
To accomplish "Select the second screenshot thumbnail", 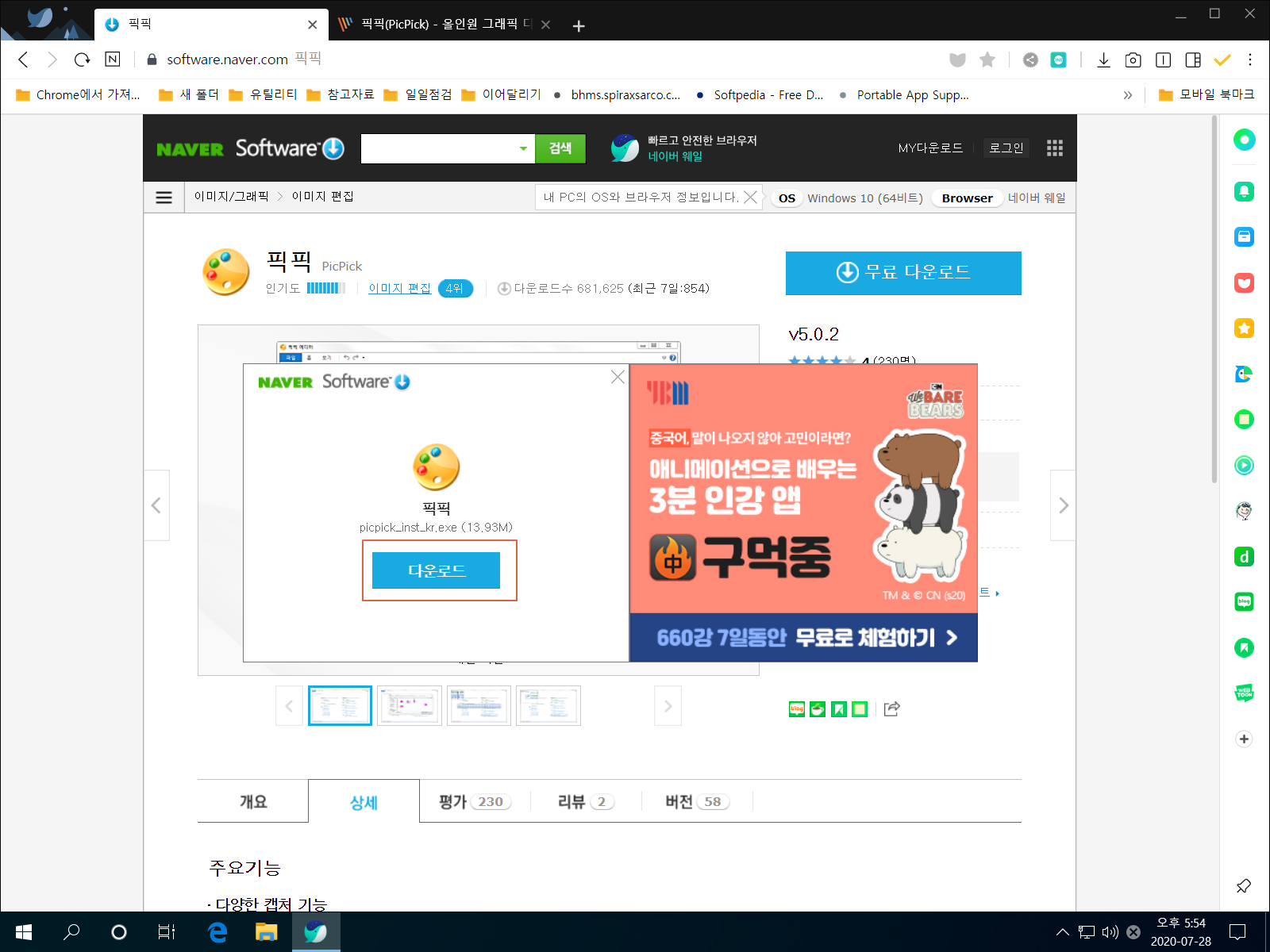I will click(x=410, y=705).
